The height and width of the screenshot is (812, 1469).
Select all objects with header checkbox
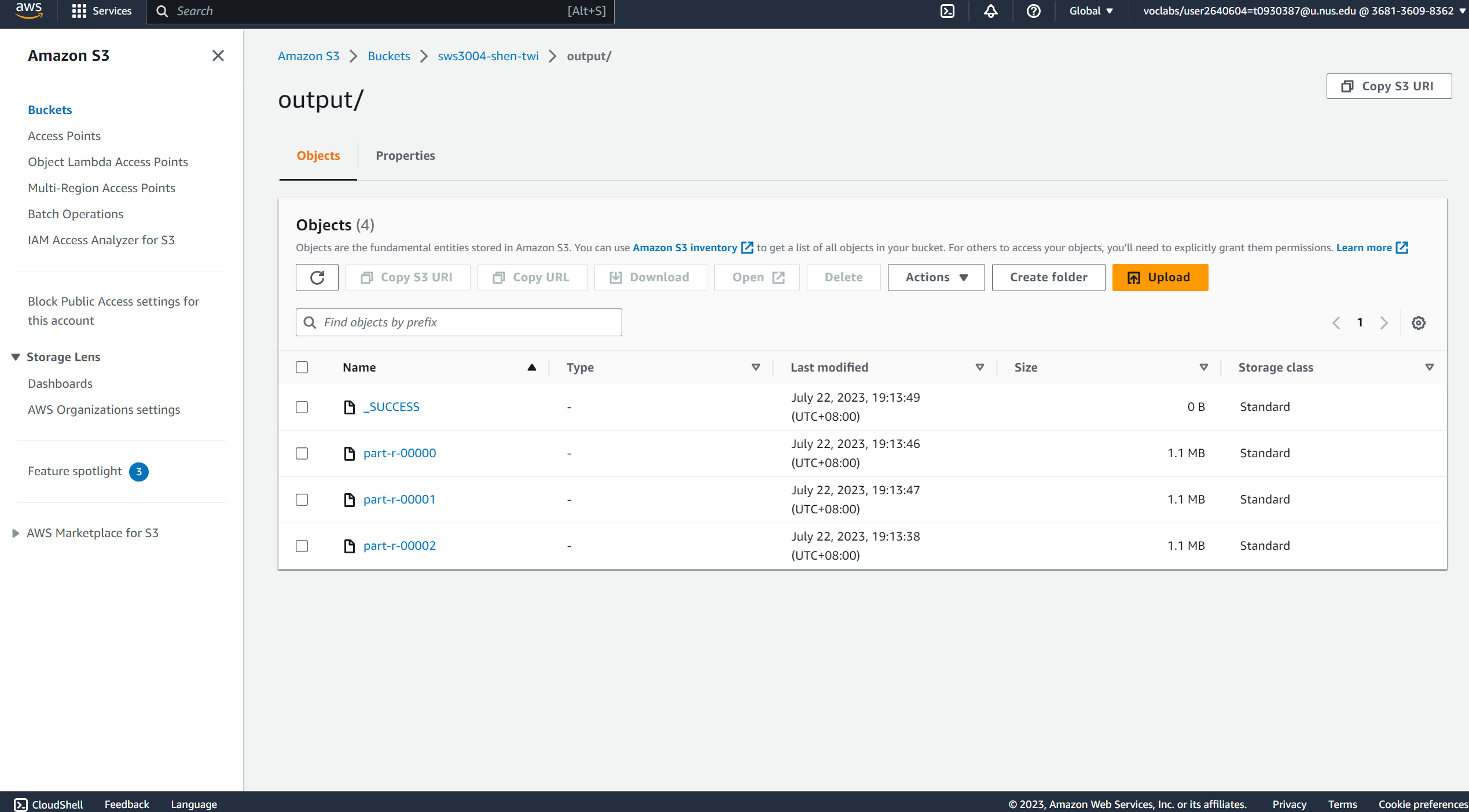click(302, 368)
